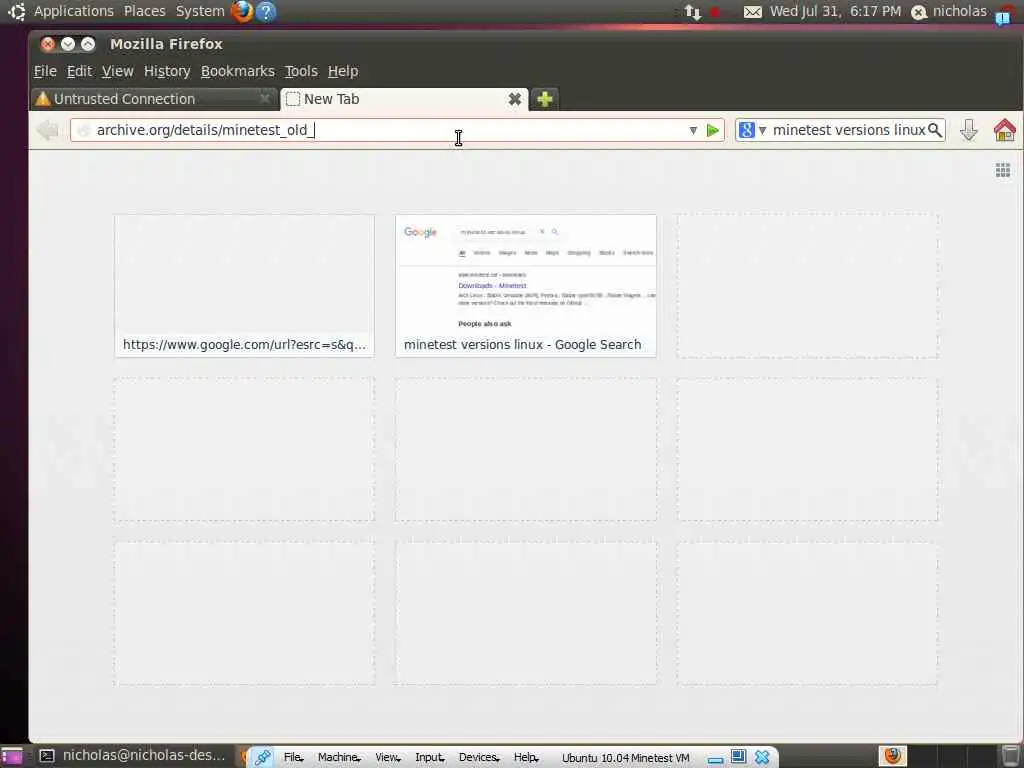Viewport: 1024px width, 768px height.
Task: Open the mail envelope indicator
Action: point(753,12)
